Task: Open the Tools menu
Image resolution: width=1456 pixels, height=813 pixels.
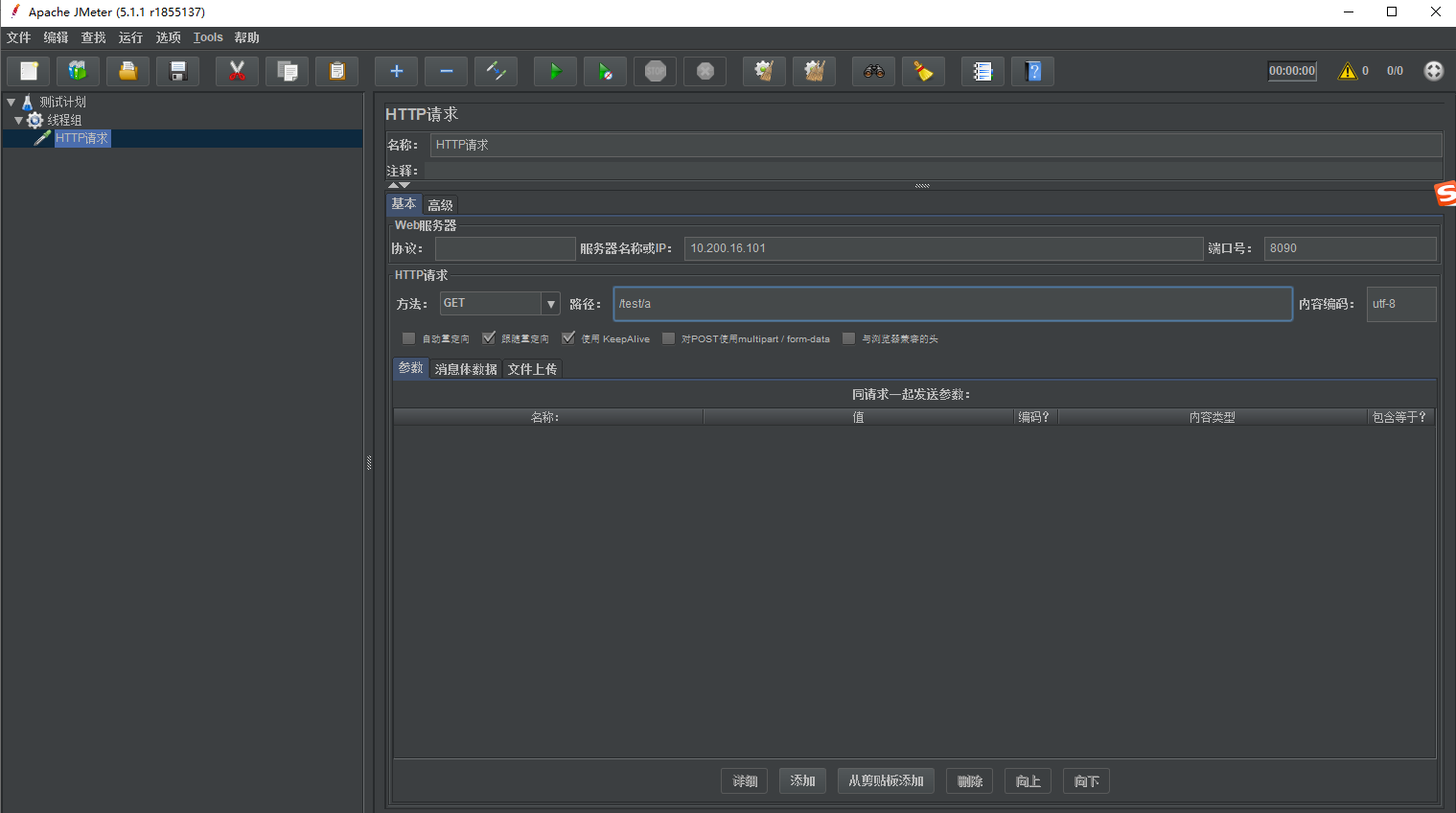Action: [x=208, y=37]
